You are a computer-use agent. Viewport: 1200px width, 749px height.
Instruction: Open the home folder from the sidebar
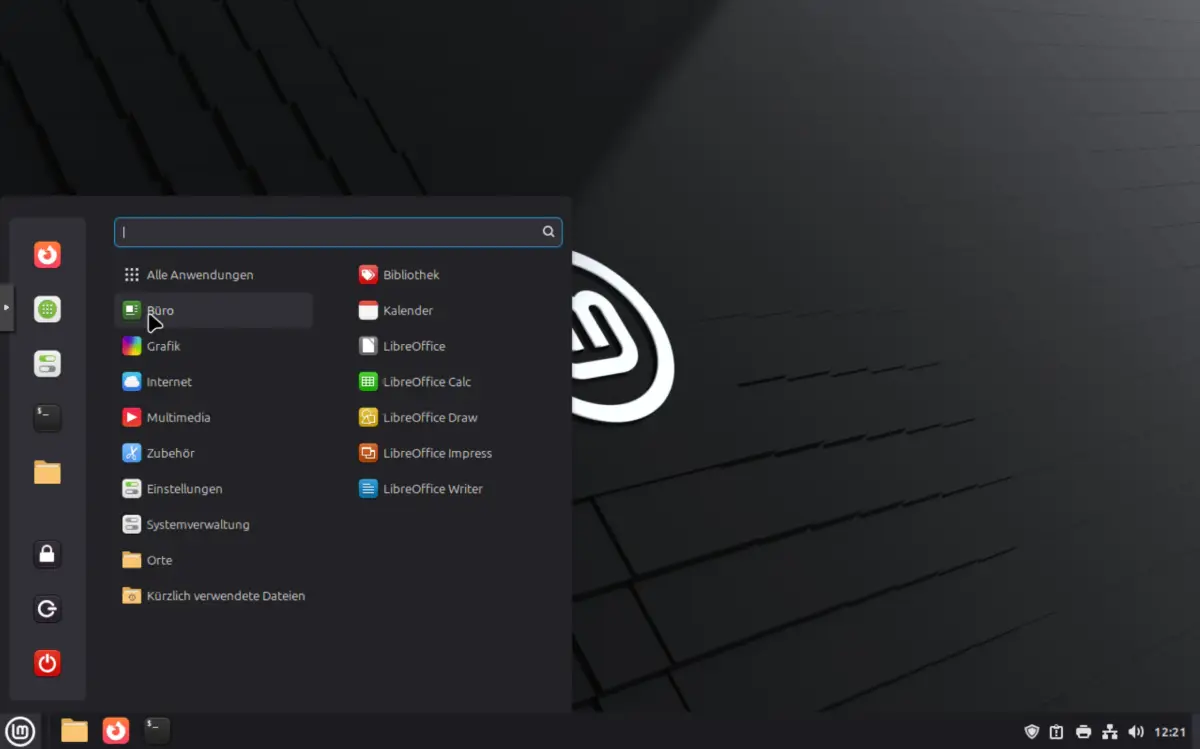pos(47,472)
